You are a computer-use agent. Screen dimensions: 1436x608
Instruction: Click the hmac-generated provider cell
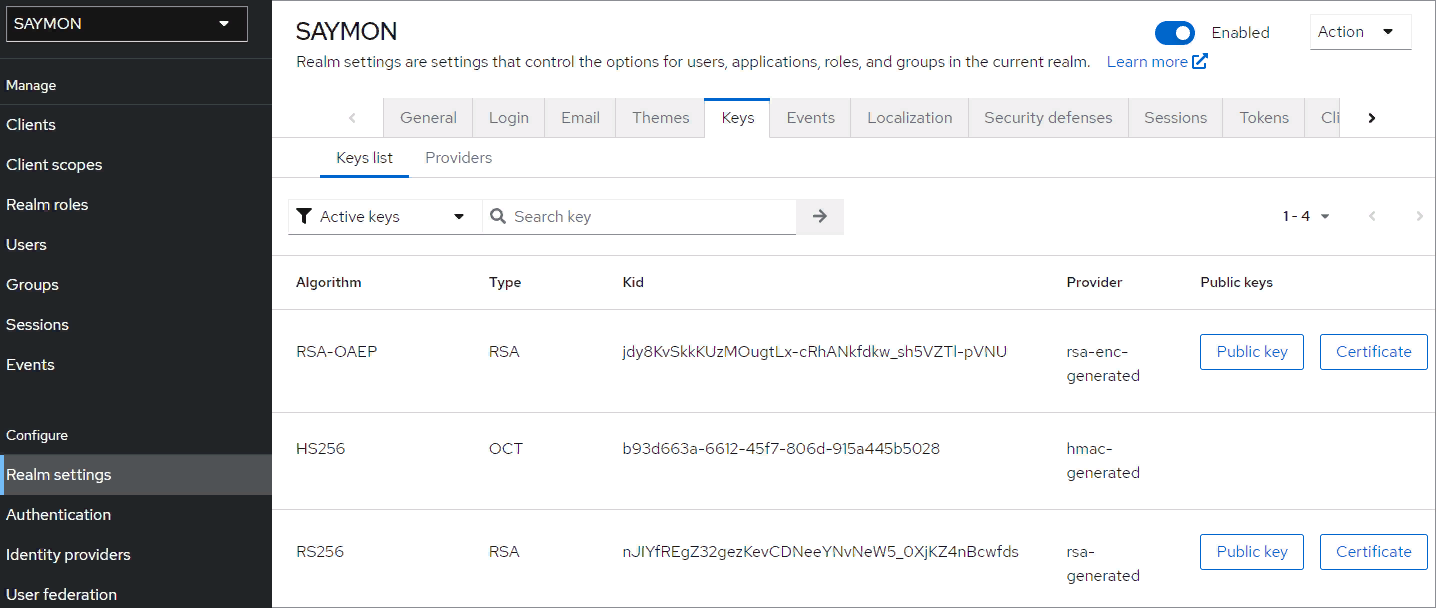point(1103,461)
